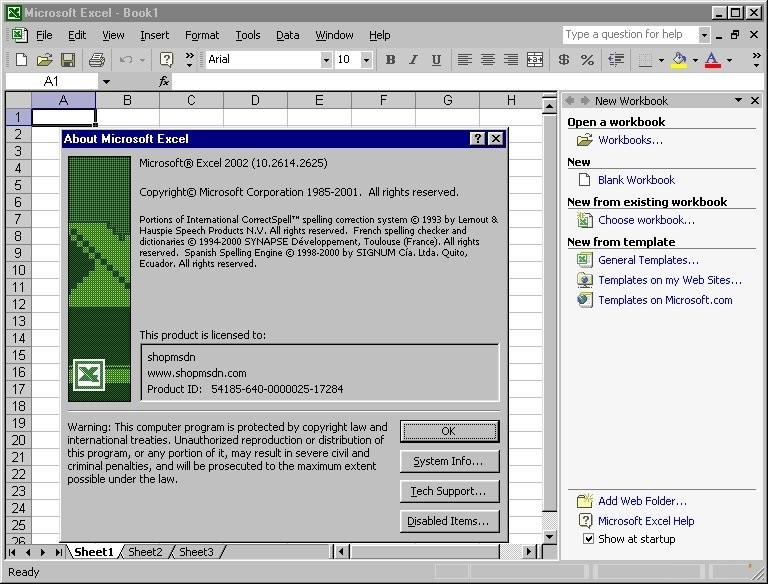Toggle Bold formatting
The width and height of the screenshot is (768, 584).
click(x=390, y=60)
